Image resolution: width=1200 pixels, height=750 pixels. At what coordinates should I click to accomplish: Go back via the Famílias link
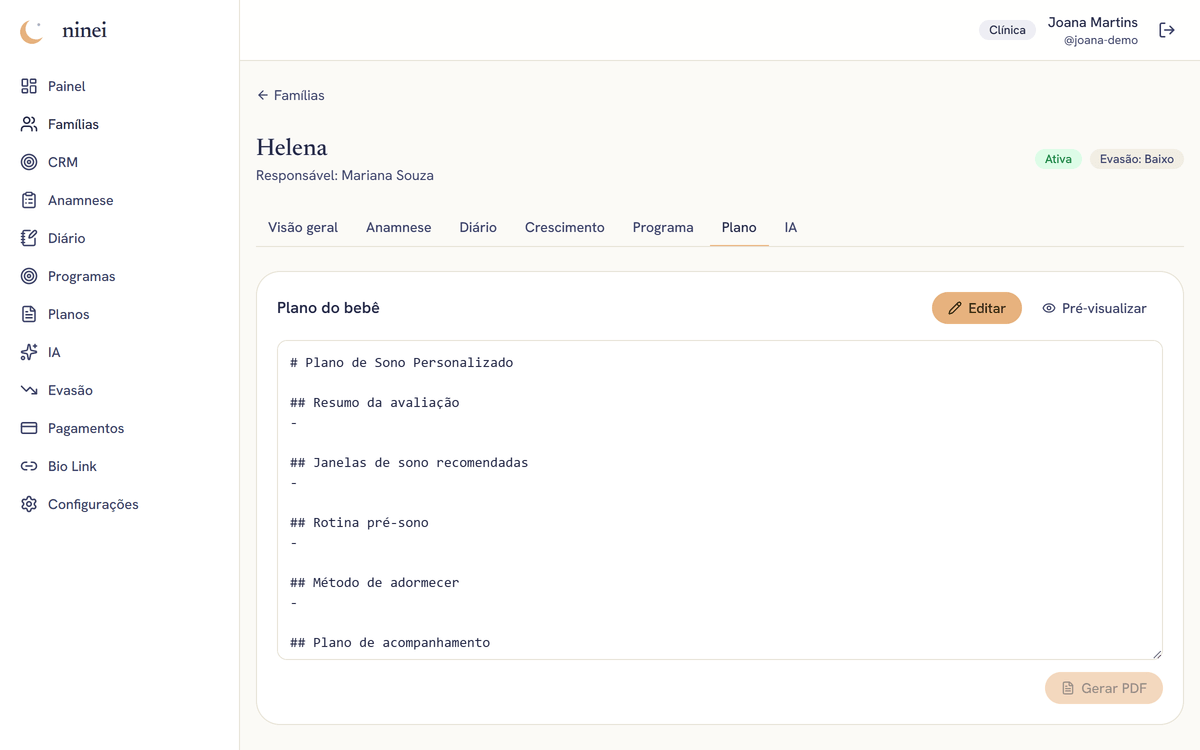coord(291,95)
